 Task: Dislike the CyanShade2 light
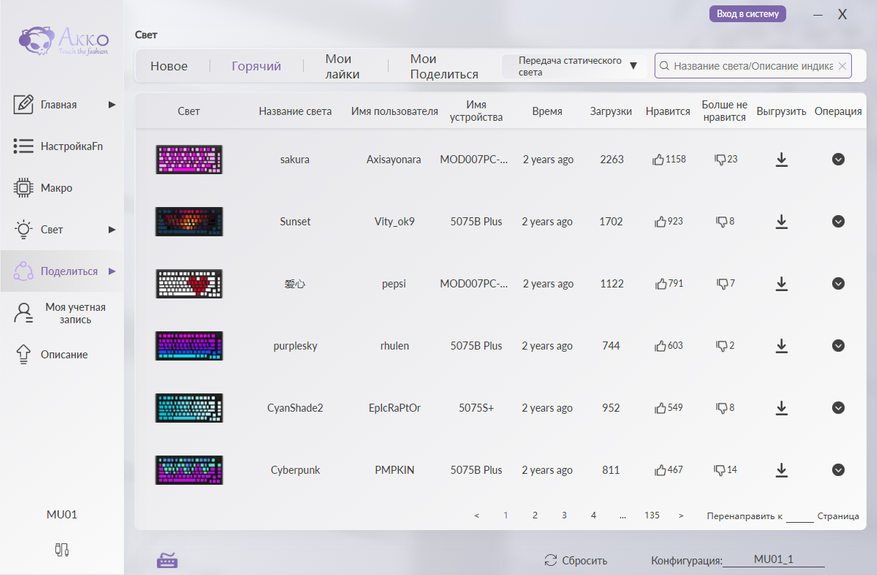(x=722, y=408)
